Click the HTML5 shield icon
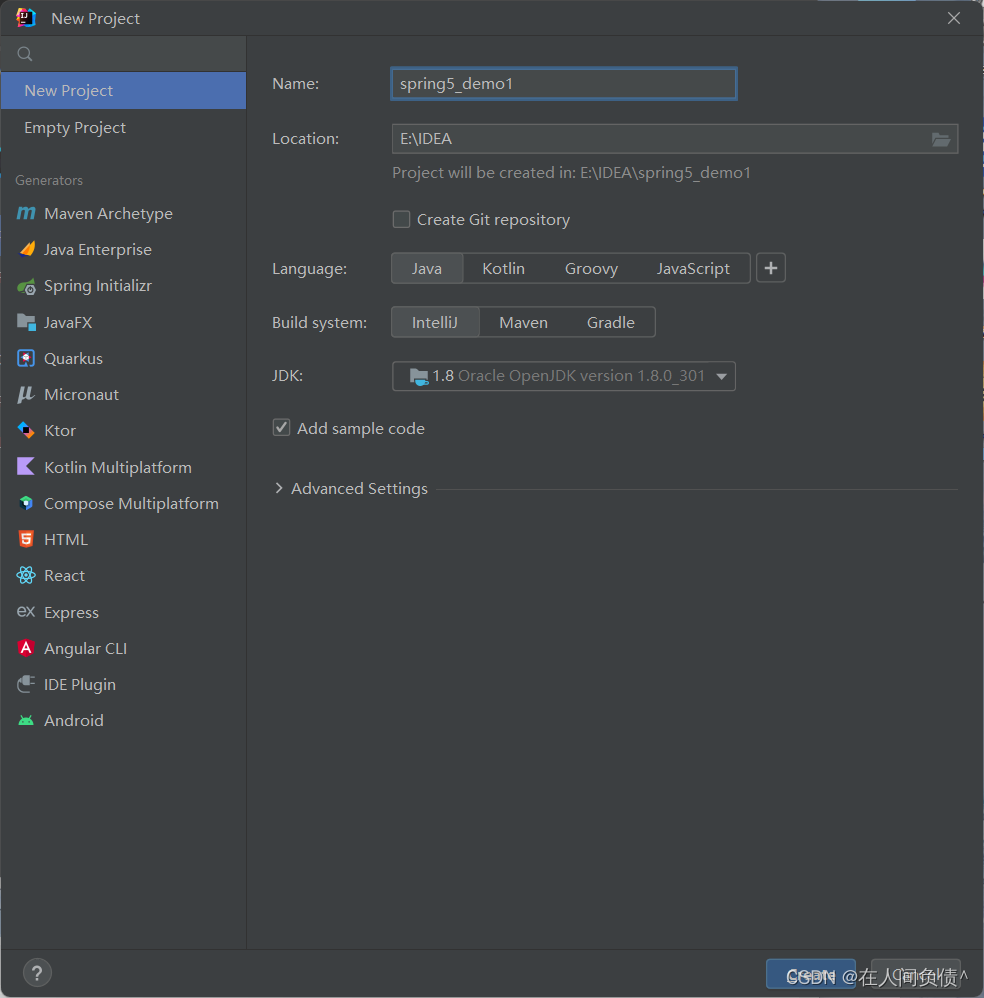The height and width of the screenshot is (998, 984). tap(26, 539)
